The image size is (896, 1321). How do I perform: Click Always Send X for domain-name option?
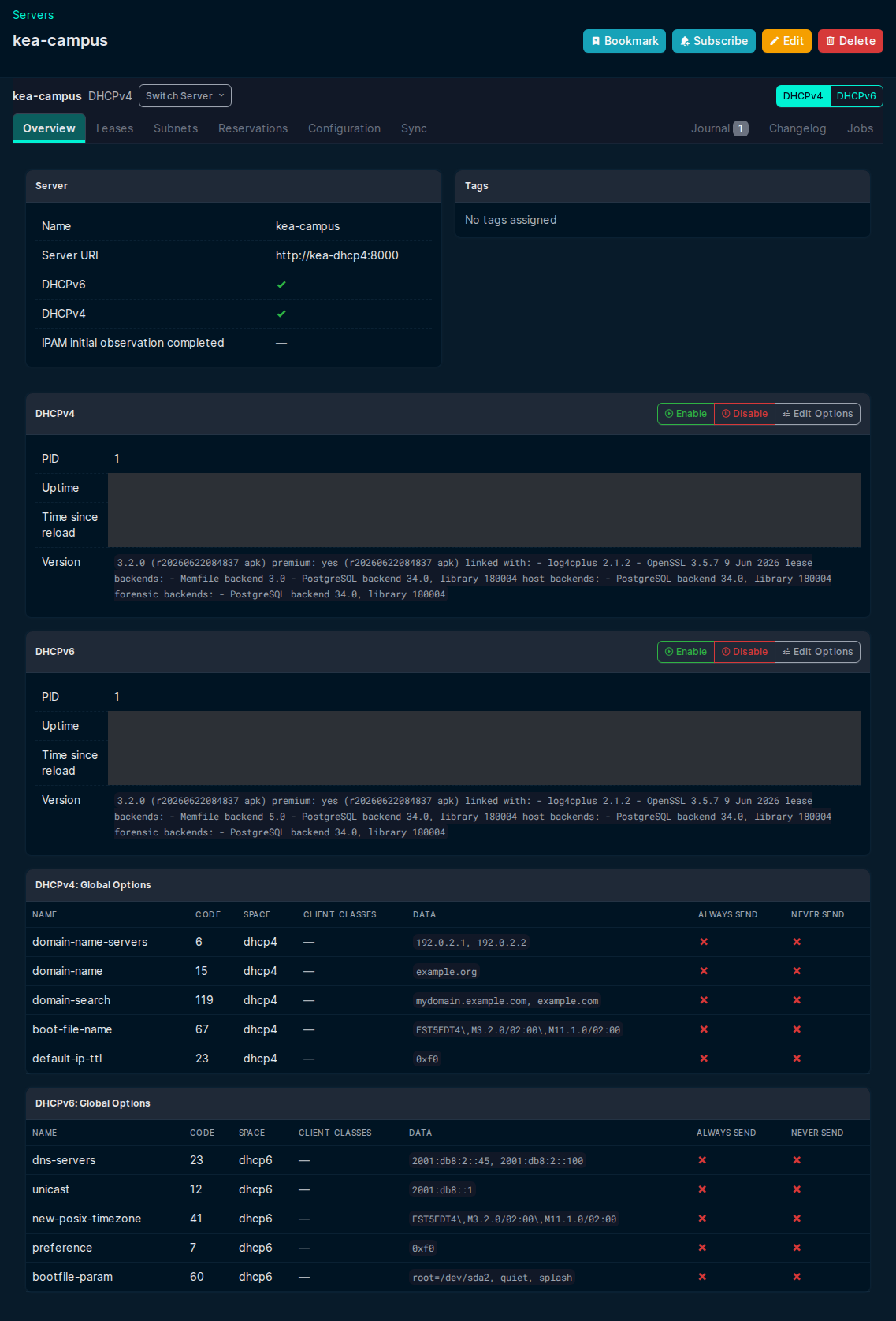pyautogui.click(x=704, y=971)
